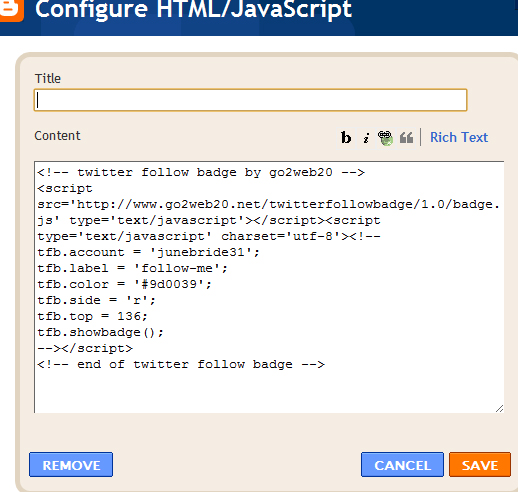Click the insert link icon

385,138
